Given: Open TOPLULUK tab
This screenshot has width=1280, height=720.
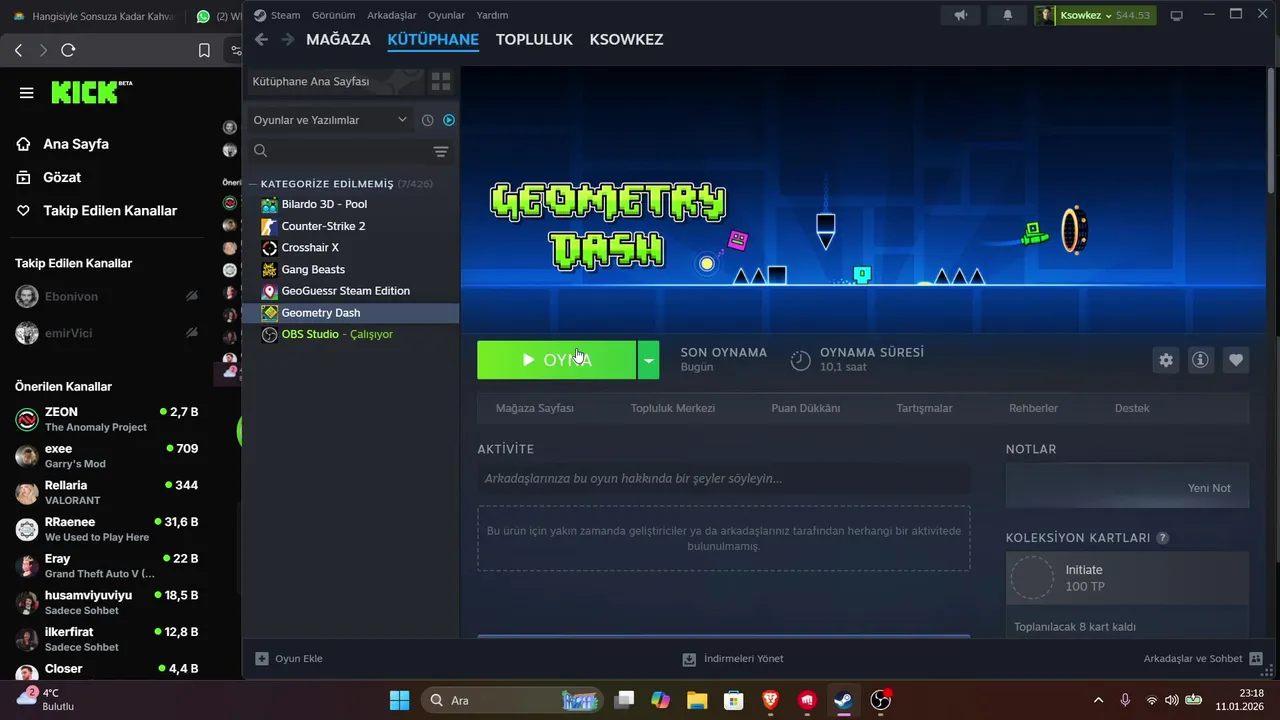Looking at the screenshot, I should point(534,39).
